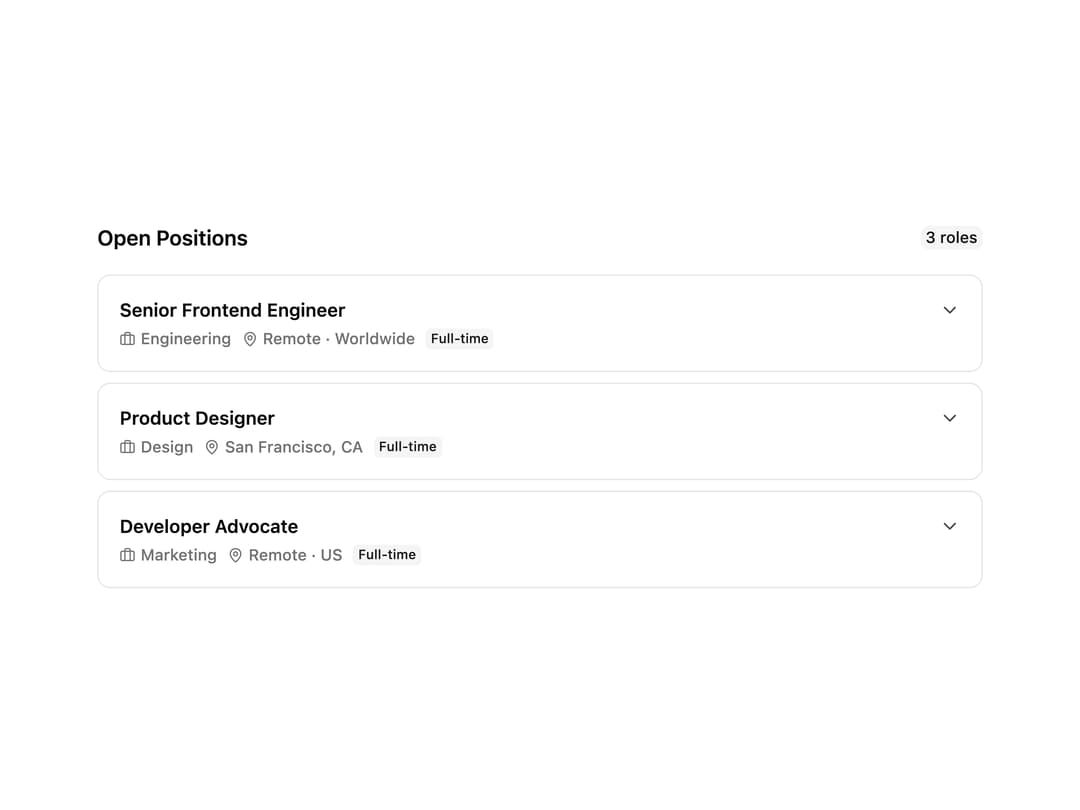Click the Design department label
The height and width of the screenshot is (810, 1080).
pos(167,447)
